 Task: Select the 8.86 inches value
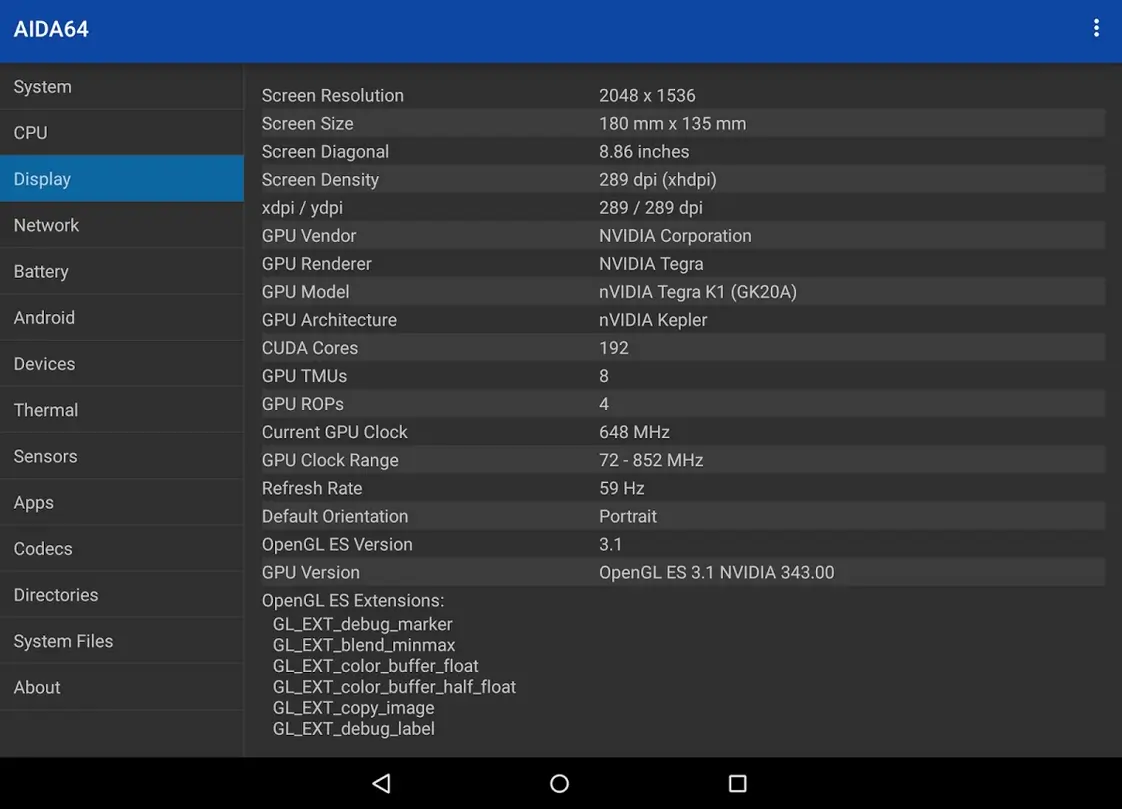point(644,152)
